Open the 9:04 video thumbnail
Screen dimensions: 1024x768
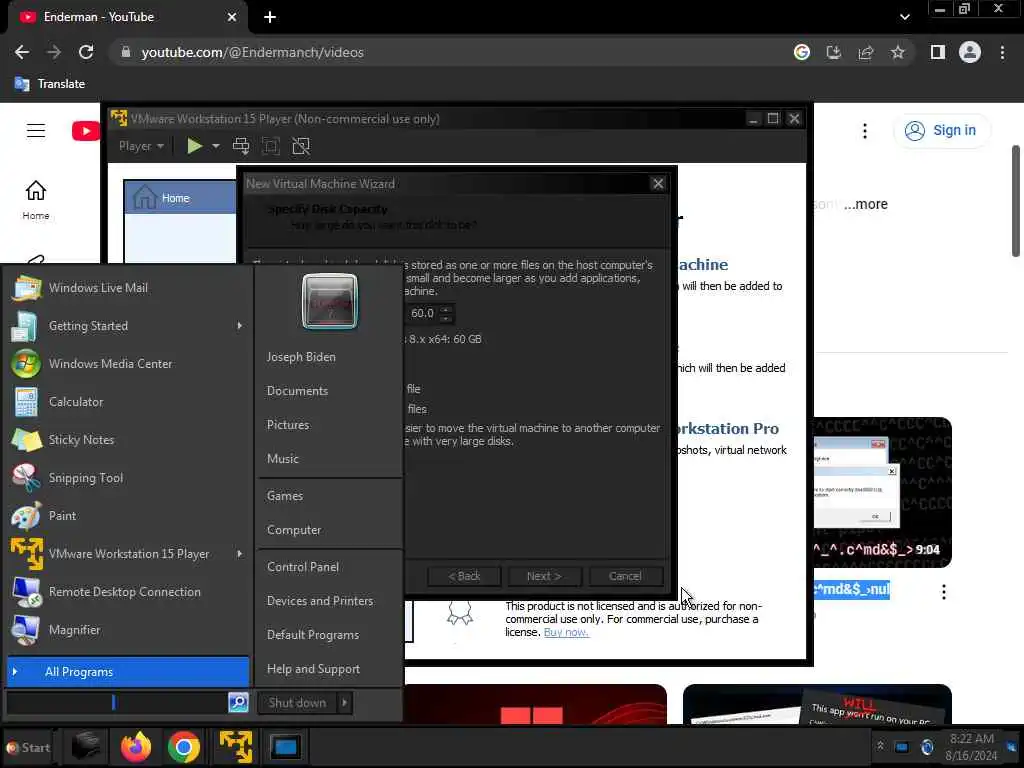(882, 492)
